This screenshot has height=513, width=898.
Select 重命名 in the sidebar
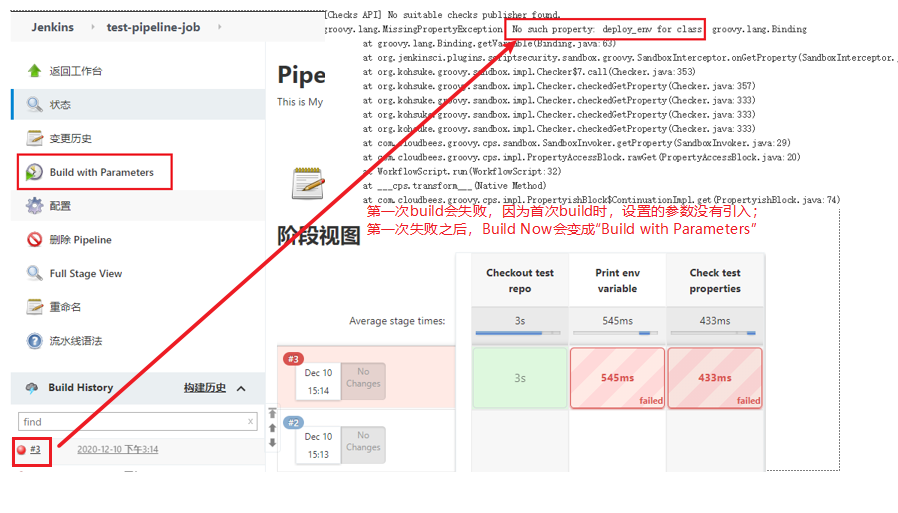pyautogui.click(x=65, y=307)
